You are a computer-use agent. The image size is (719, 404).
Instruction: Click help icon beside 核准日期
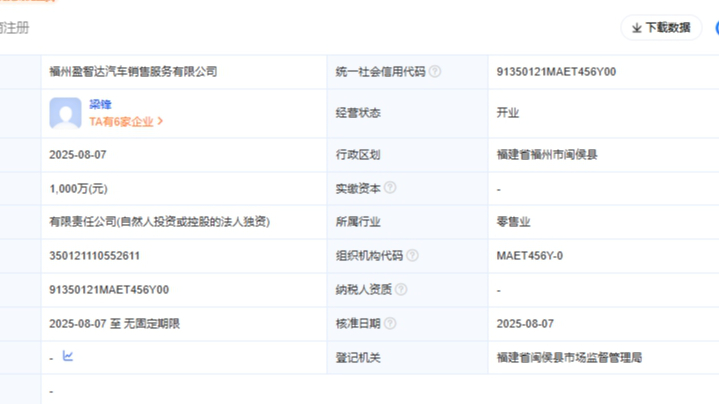(390, 324)
